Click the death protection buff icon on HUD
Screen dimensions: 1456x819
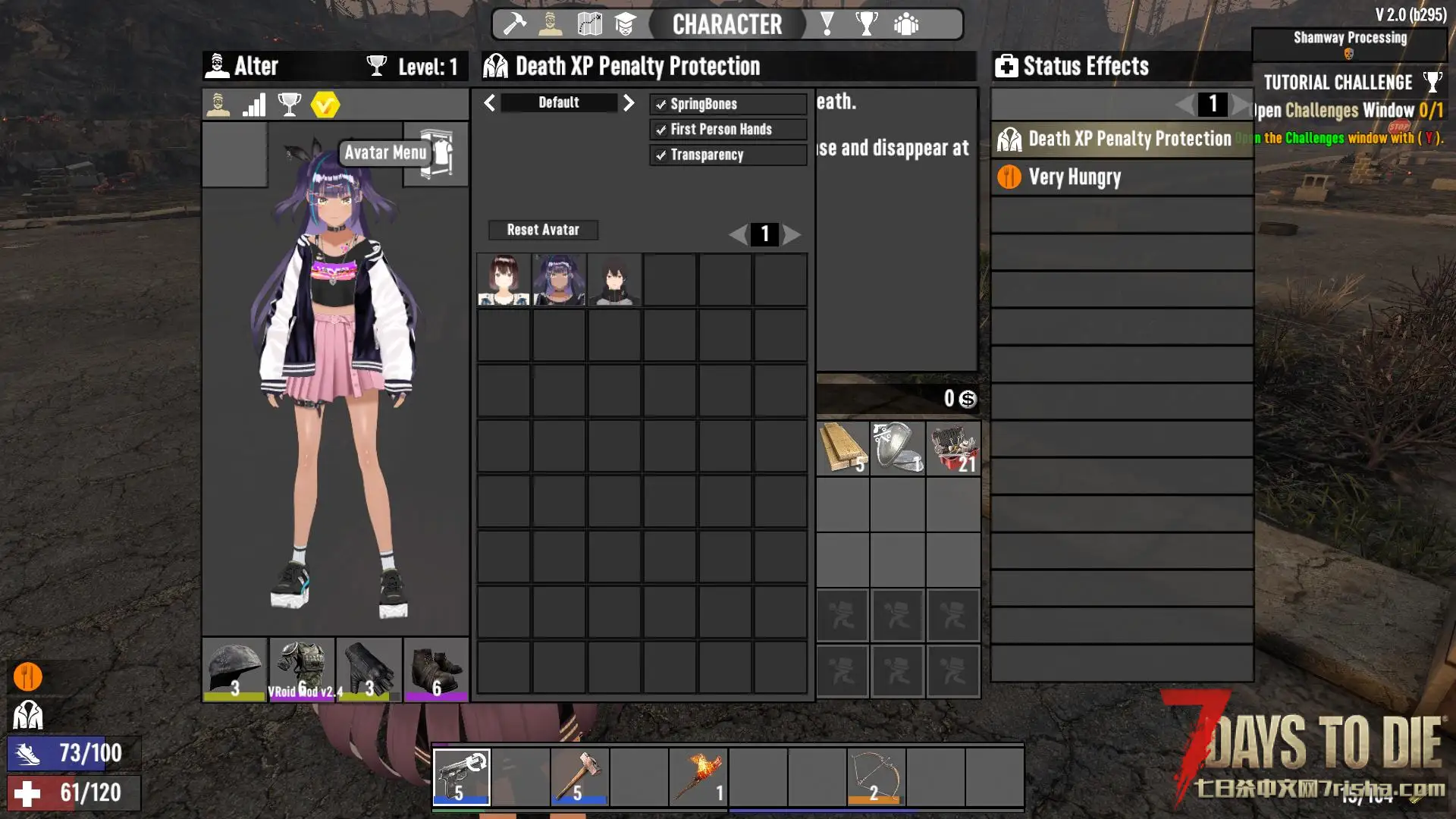click(28, 714)
